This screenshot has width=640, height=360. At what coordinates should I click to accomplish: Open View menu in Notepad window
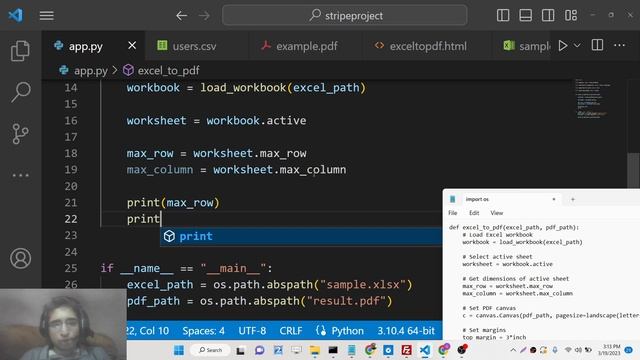[497, 213]
